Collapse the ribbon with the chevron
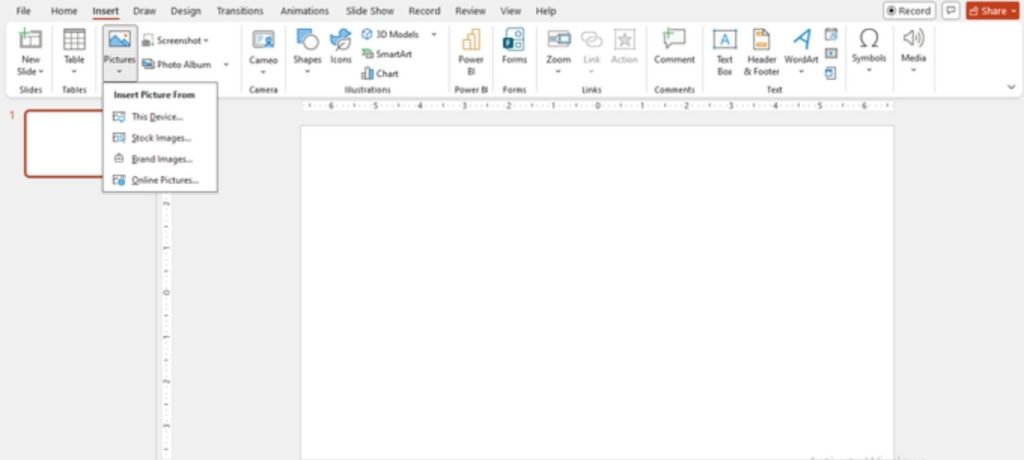The height and width of the screenshot is (460, 1024). [x=1012, y=87]
